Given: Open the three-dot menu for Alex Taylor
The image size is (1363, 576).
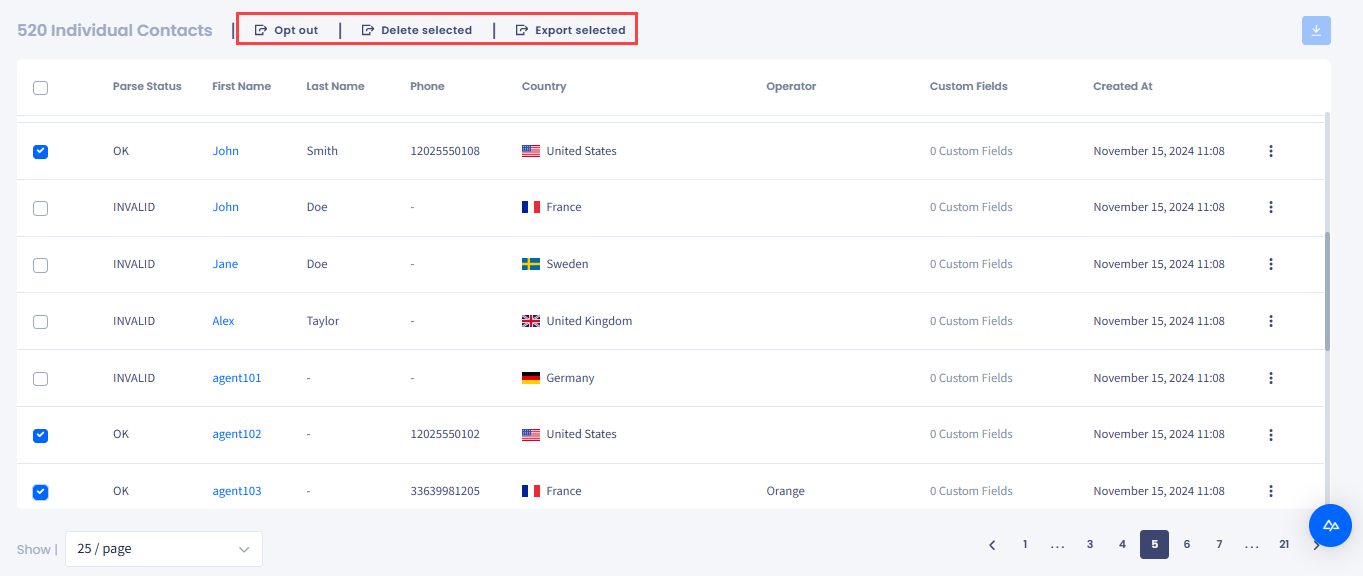Looking at the screenshot, I should 1271,321.
